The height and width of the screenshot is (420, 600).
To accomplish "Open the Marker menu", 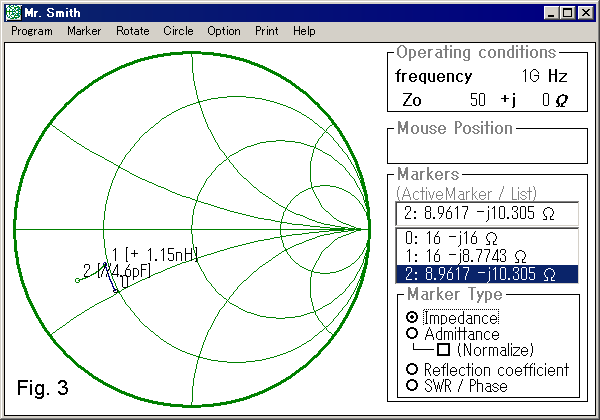I will (x=84, y=31).
